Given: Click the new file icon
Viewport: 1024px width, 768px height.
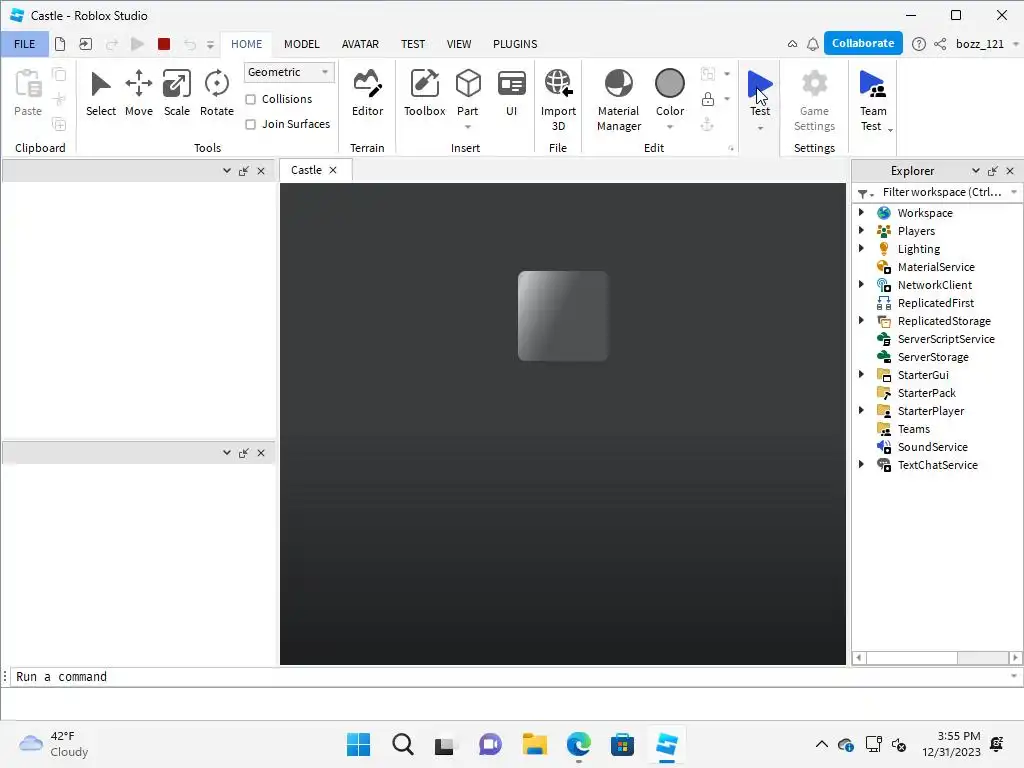Looking at the screenshot, I should coord(60,44).
